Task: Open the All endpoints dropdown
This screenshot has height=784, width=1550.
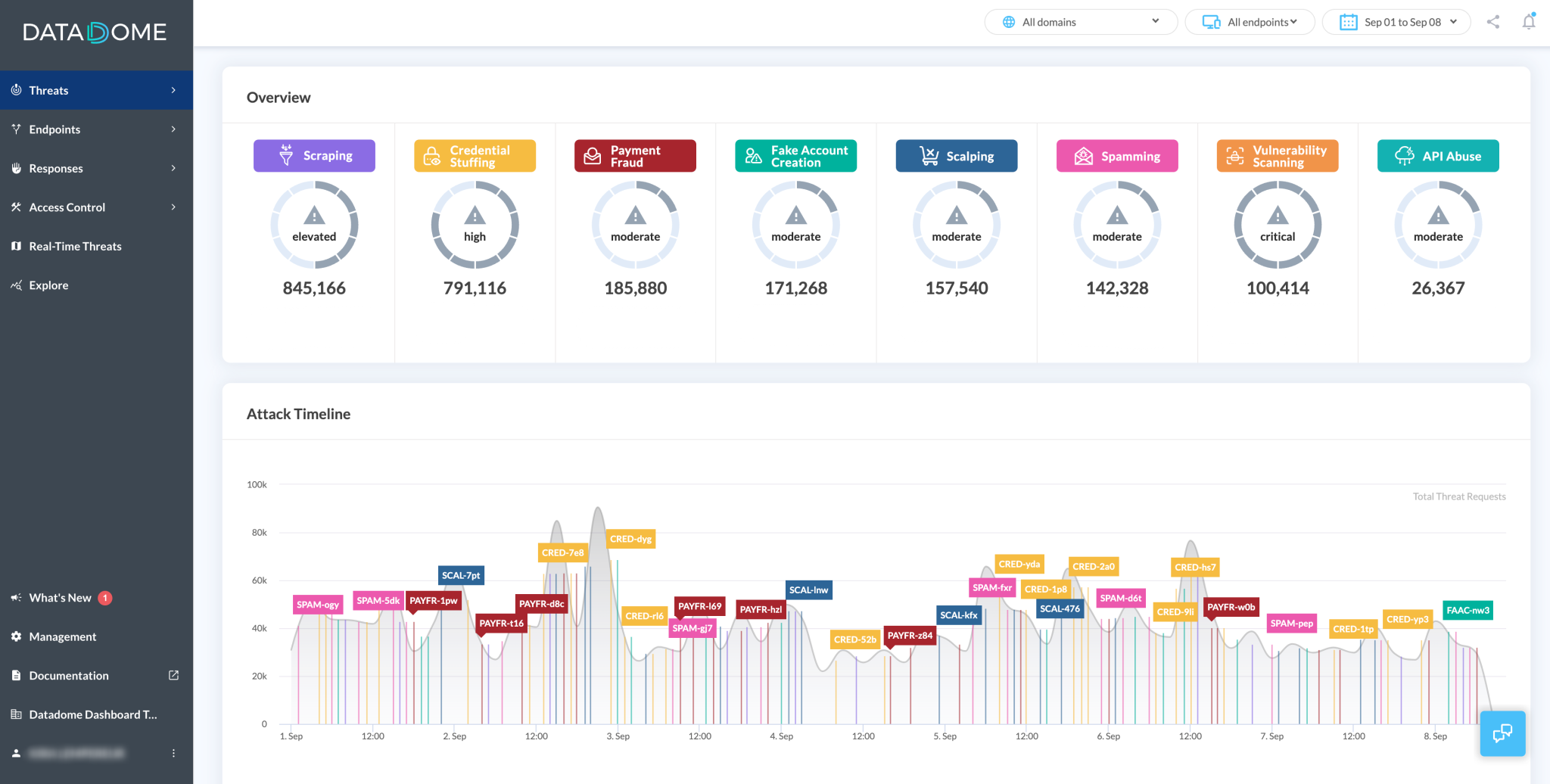Action: (1250, 22)
